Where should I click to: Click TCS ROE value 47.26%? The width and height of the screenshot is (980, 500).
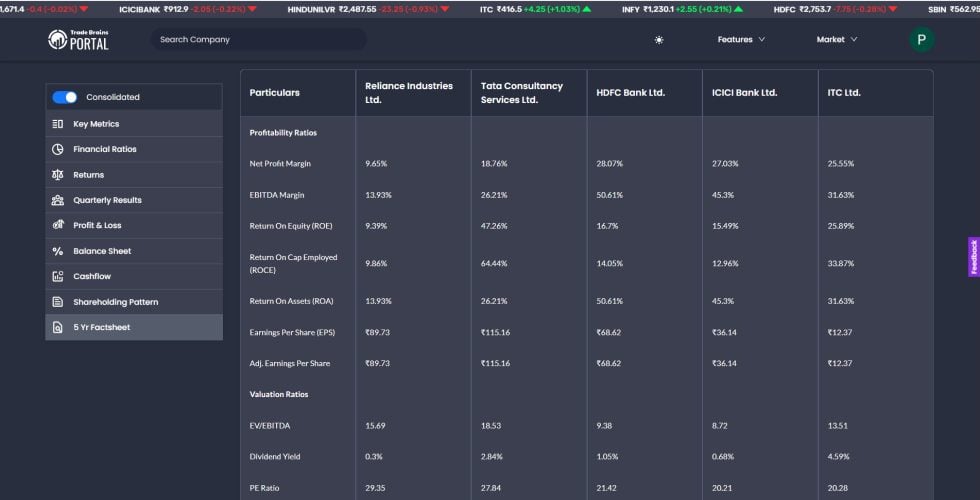[x=494, y=226]
